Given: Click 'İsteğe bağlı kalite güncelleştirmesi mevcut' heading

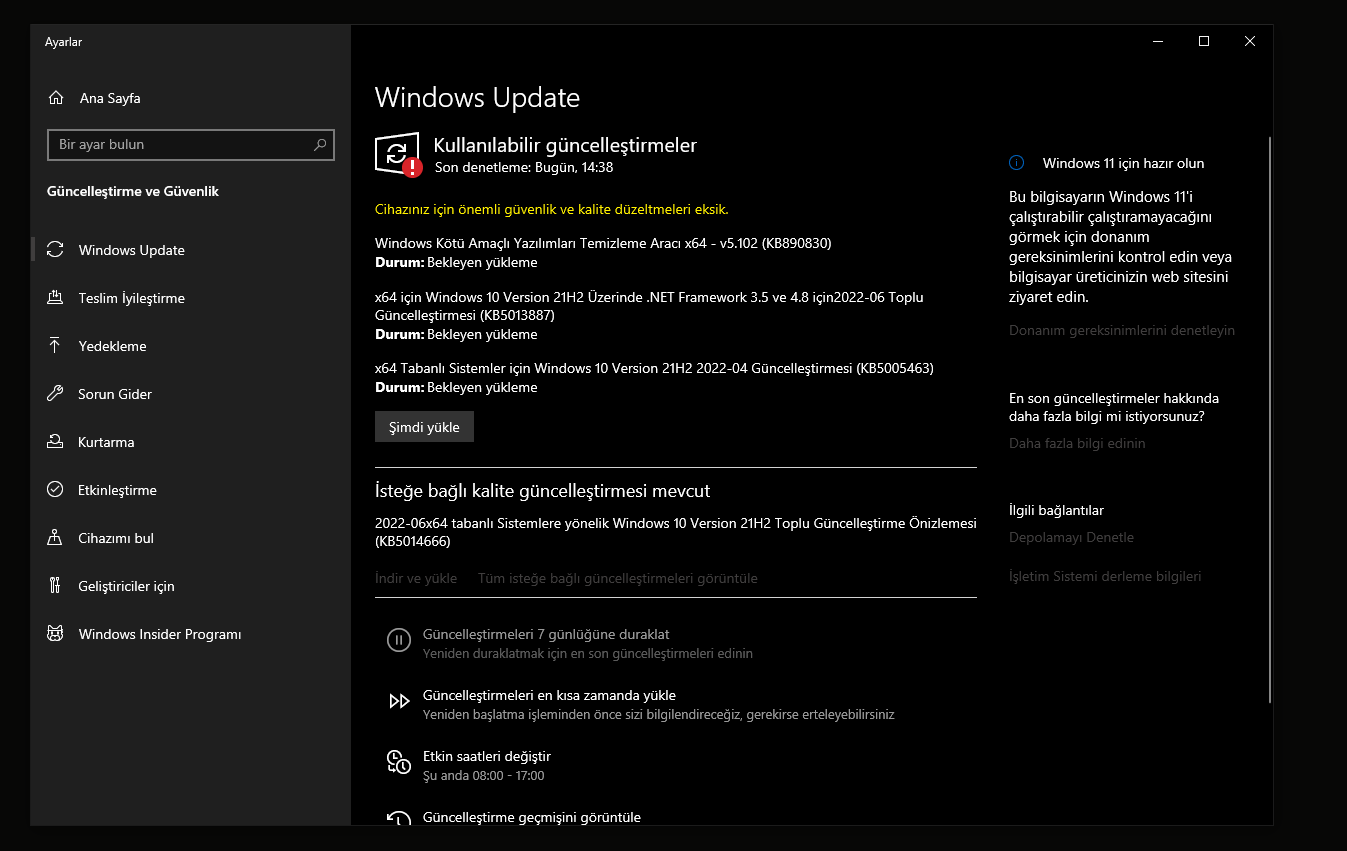Looking at the screenshot, I should (542, 491).
